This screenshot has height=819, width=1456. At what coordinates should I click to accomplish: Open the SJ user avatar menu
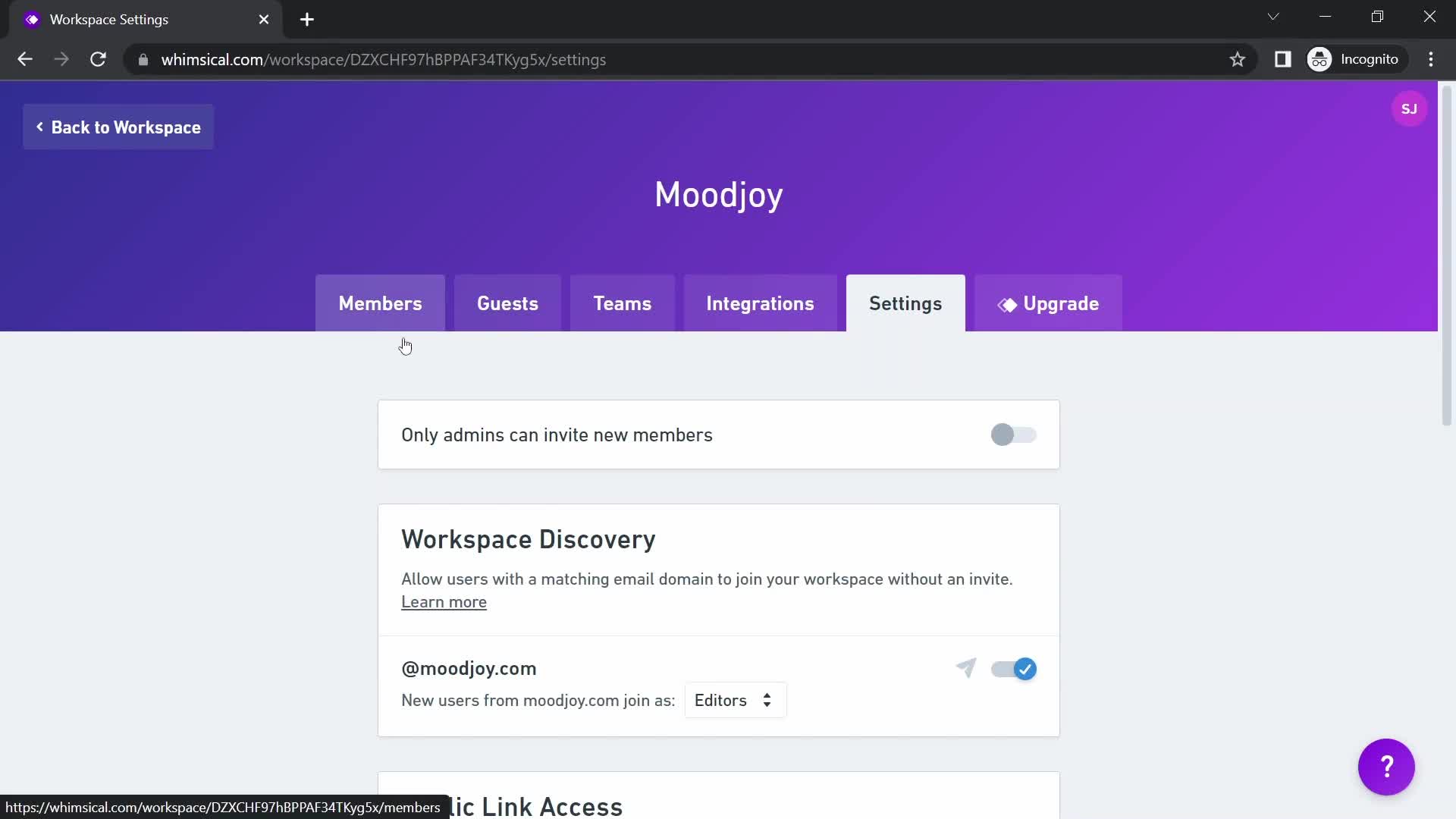[x=1409, y=109]
